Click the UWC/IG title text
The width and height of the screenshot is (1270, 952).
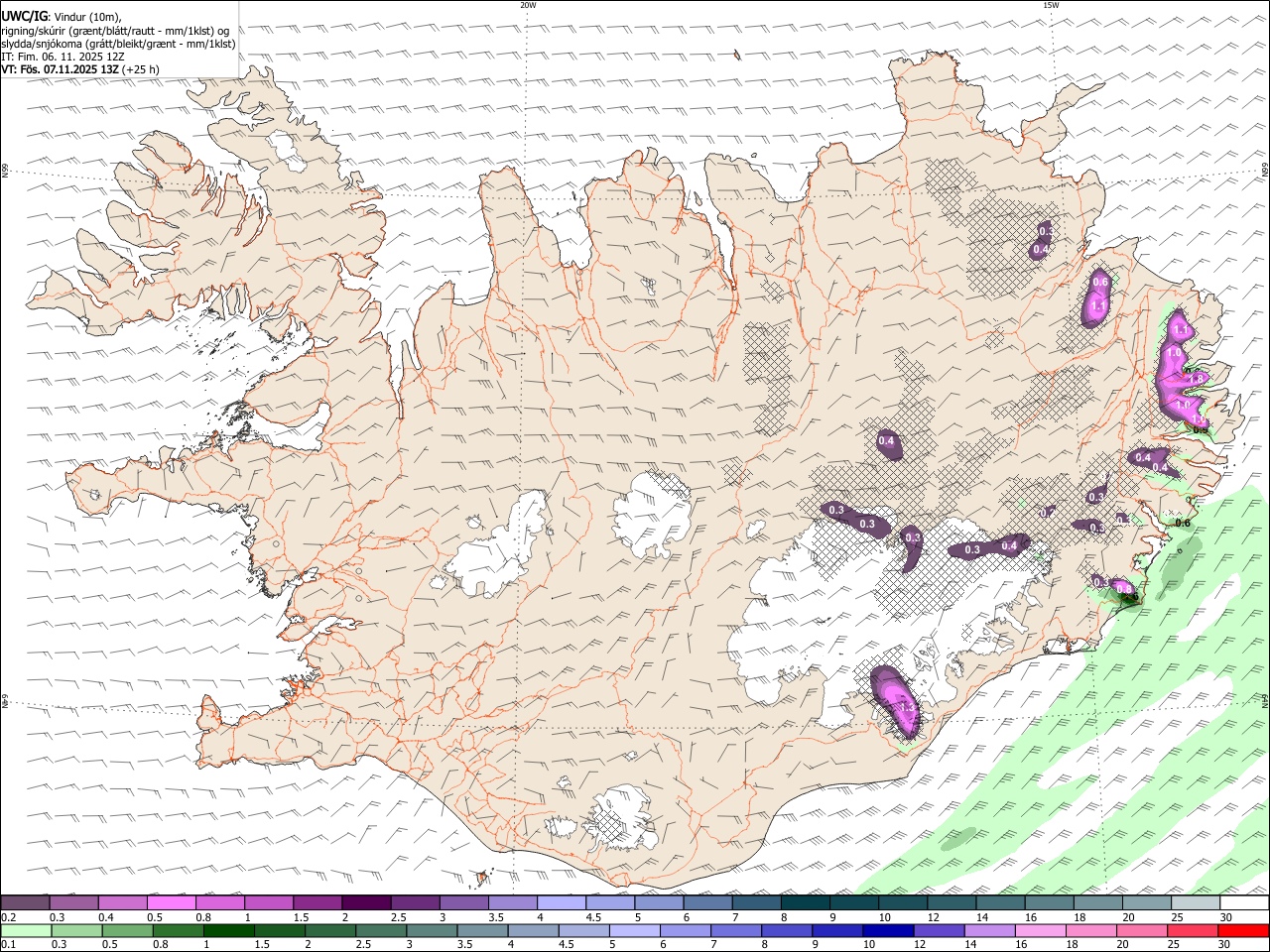24,17
